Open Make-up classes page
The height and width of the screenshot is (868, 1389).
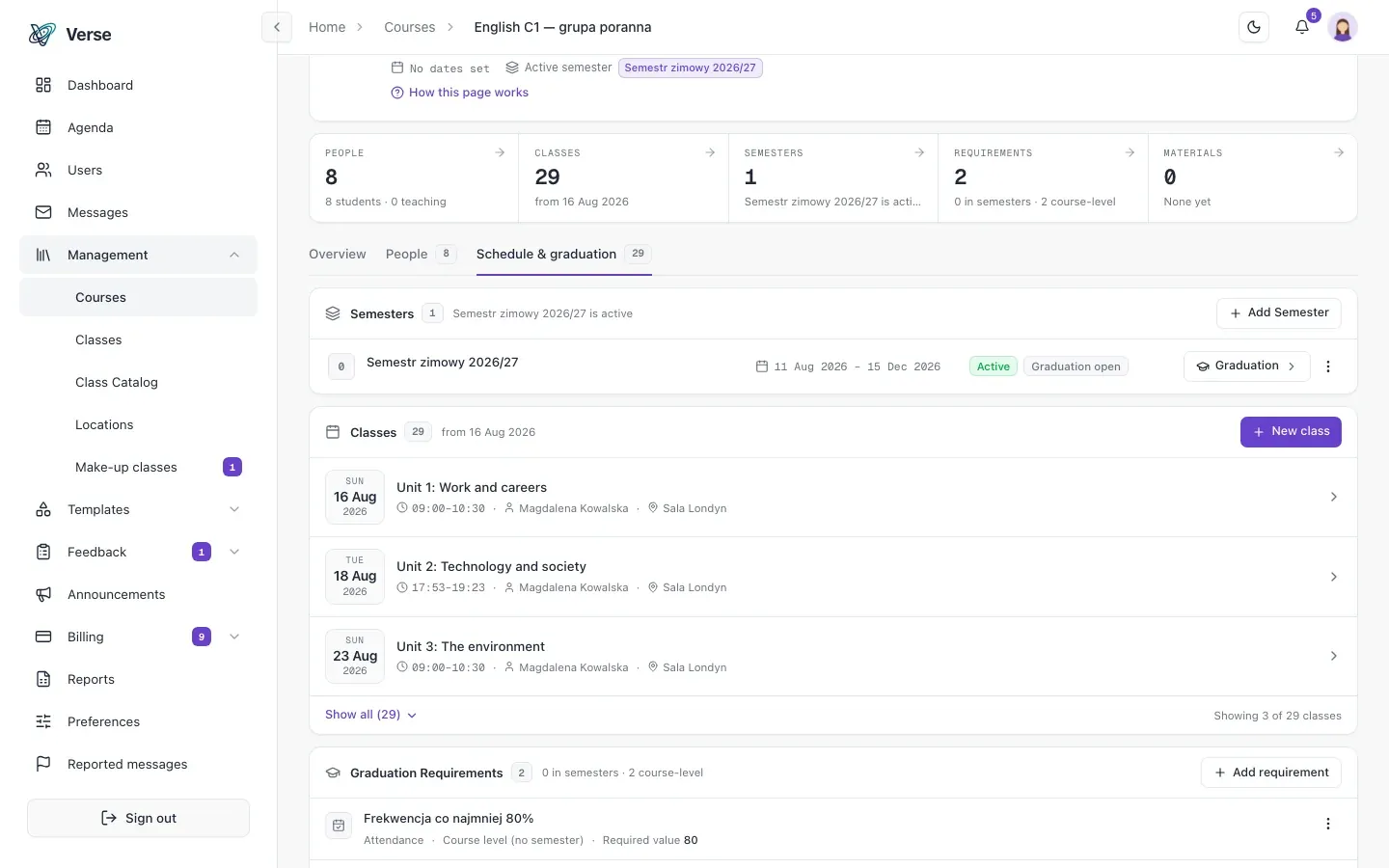(x=138, y=467)
